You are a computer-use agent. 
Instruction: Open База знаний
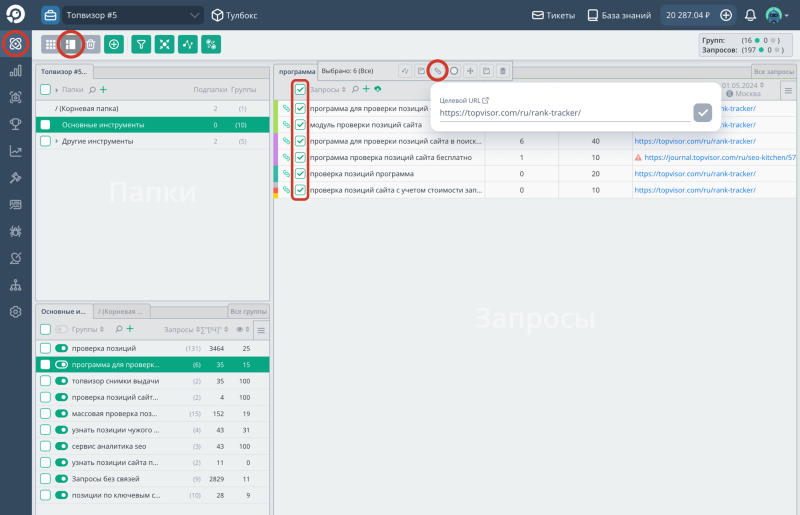619,15
